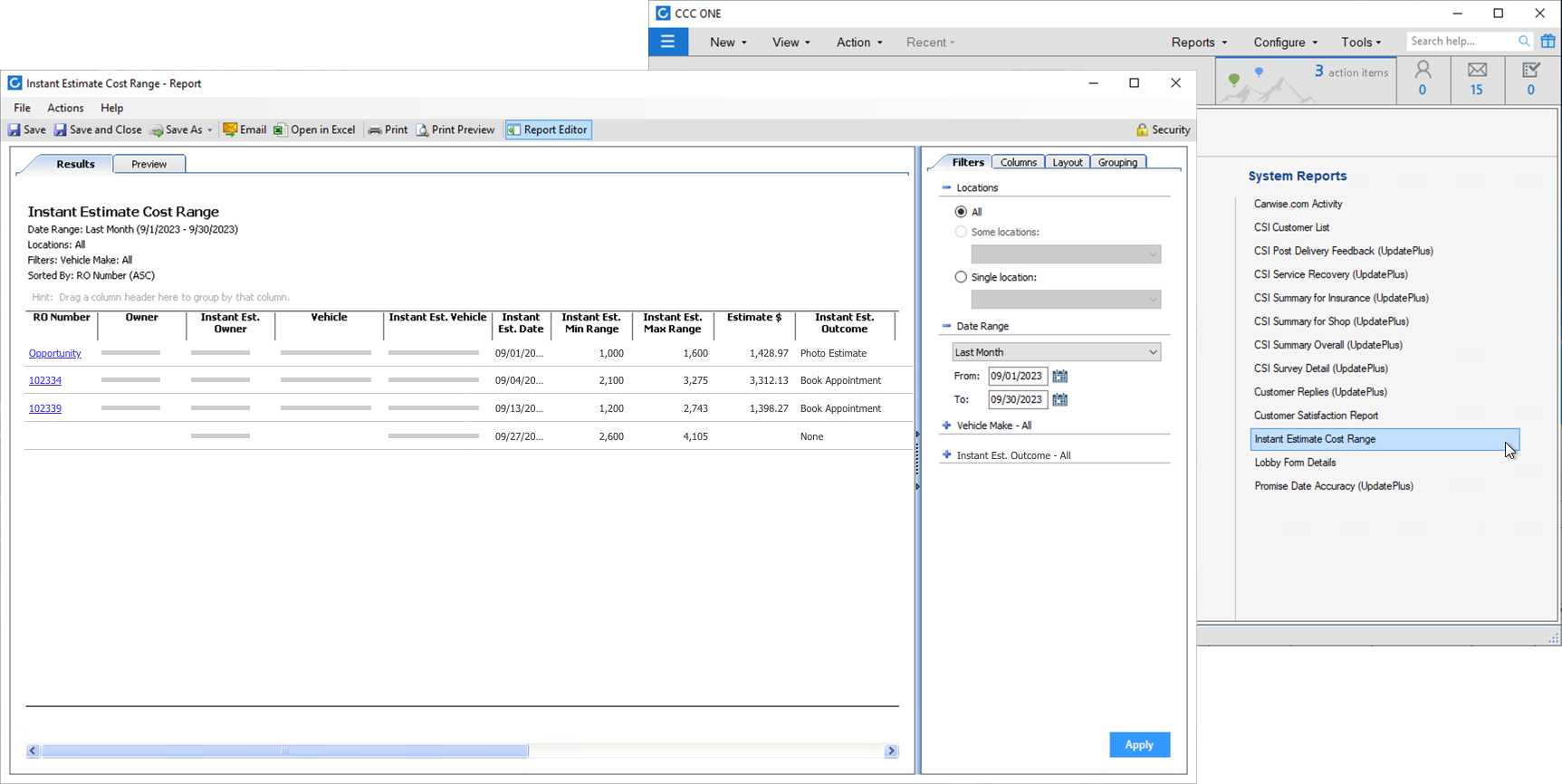The height and width of the screenshot is (784, 1562).
Task: Click the Email toolbar icon
Action: [231, 130]
